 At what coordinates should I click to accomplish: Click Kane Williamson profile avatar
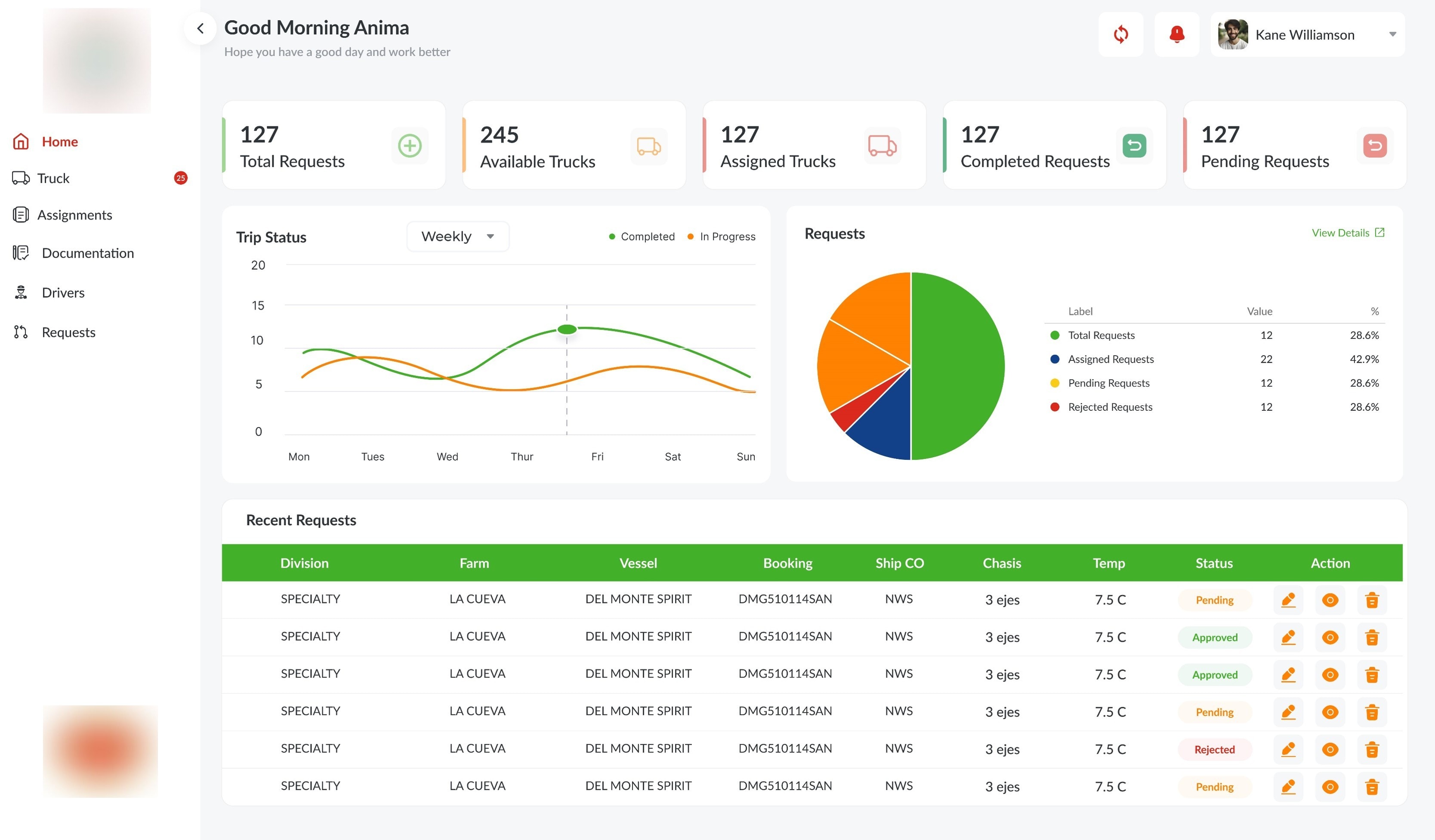[1232, 34]
